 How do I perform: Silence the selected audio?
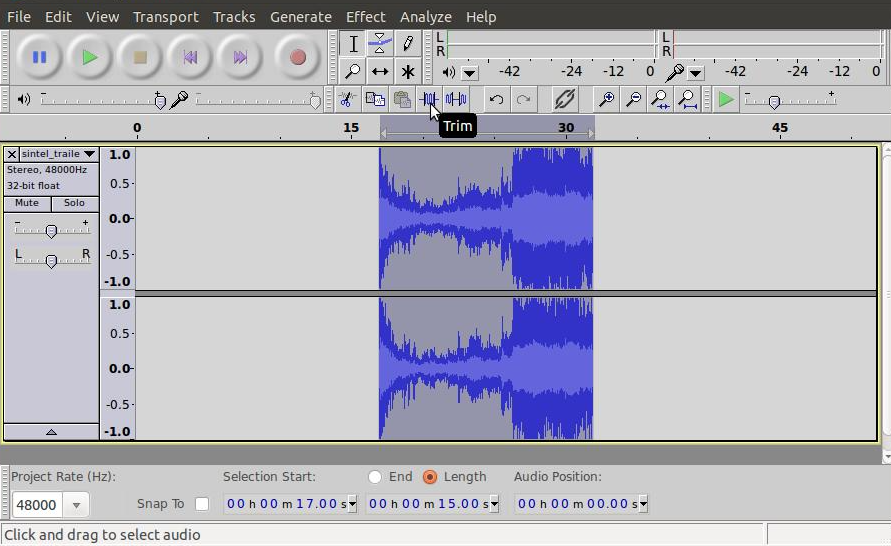tap(456, 100)
